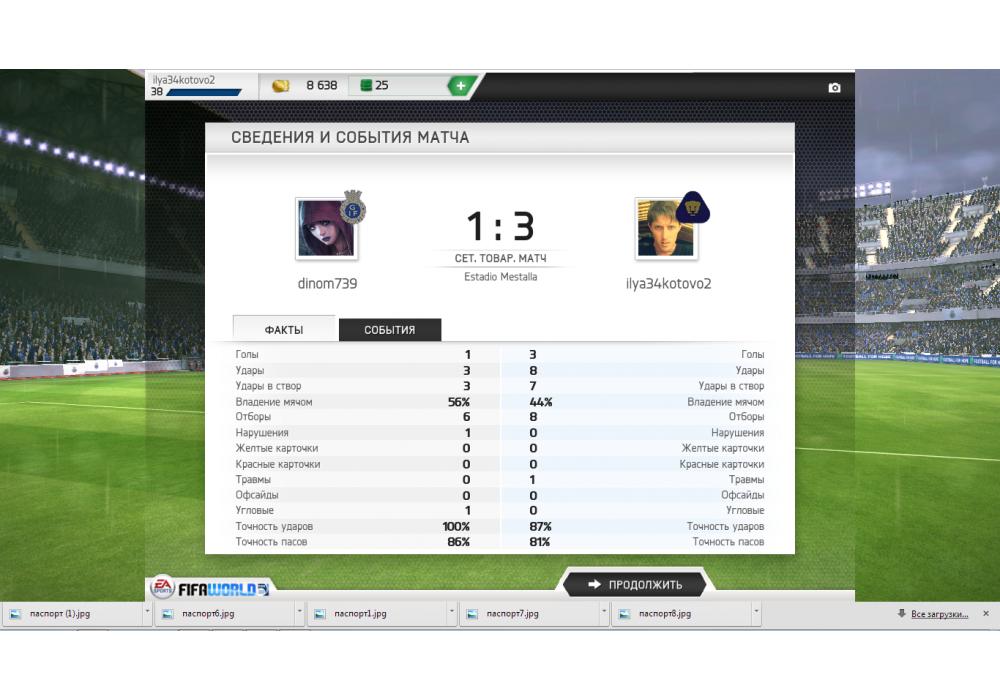This screenshot has height=700, width=1000.
Task: Expand dropdown arrow for паспорт6.jpg
Action: click(299, 611)
